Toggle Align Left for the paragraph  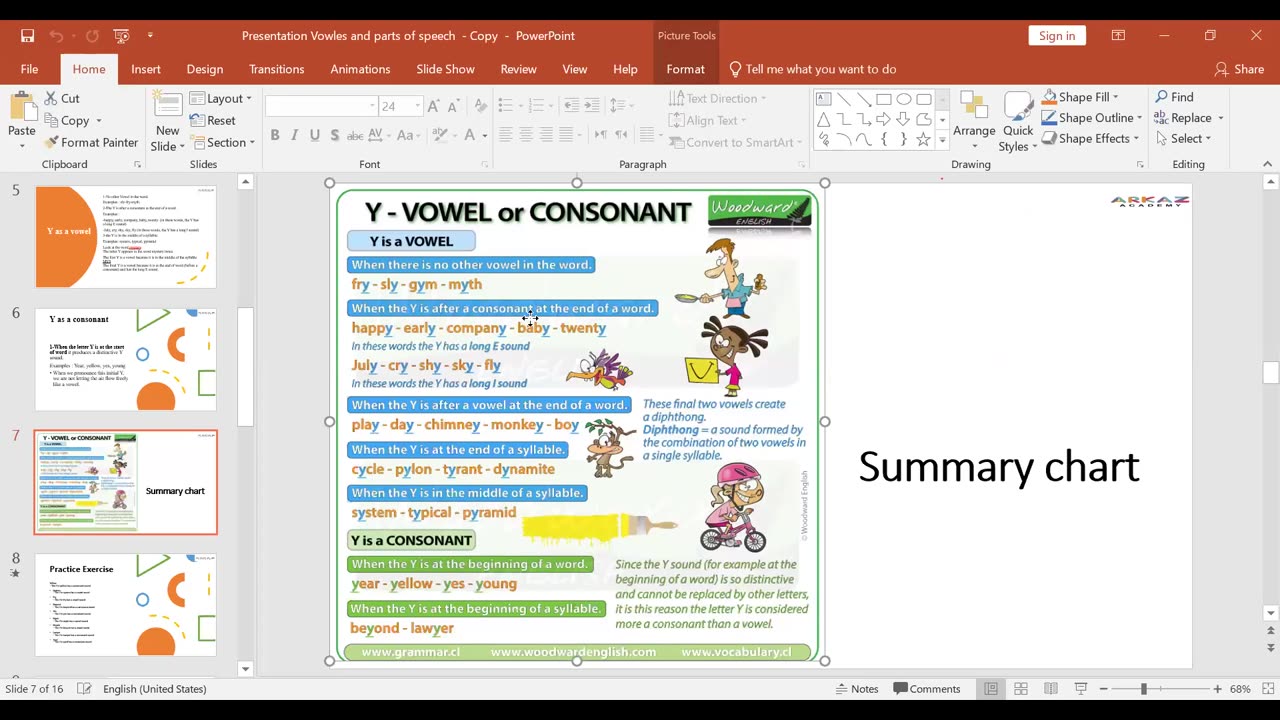click(x=505, y=135)
